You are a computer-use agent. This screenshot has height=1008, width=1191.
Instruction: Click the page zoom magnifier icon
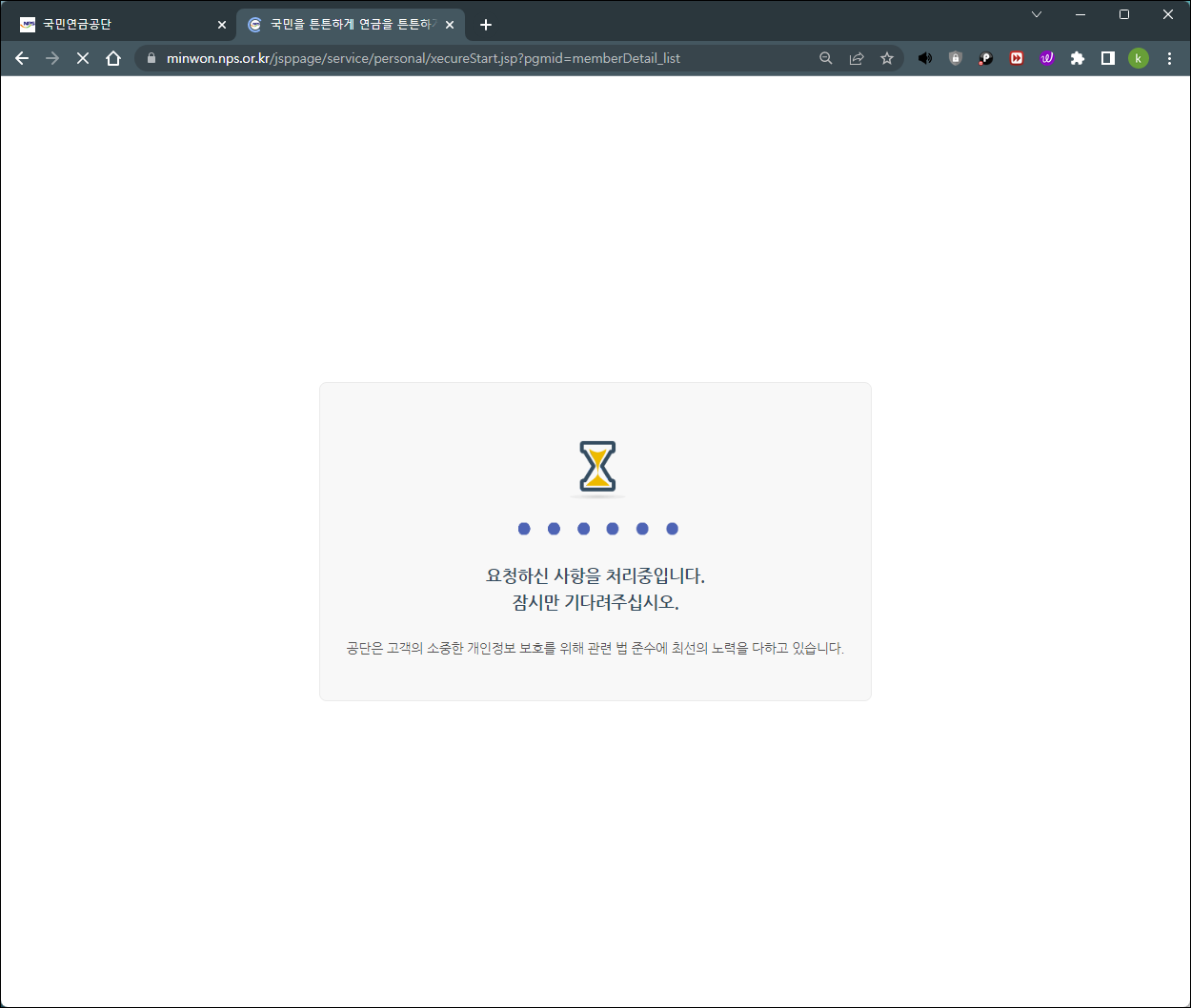(x=826, y=58)
